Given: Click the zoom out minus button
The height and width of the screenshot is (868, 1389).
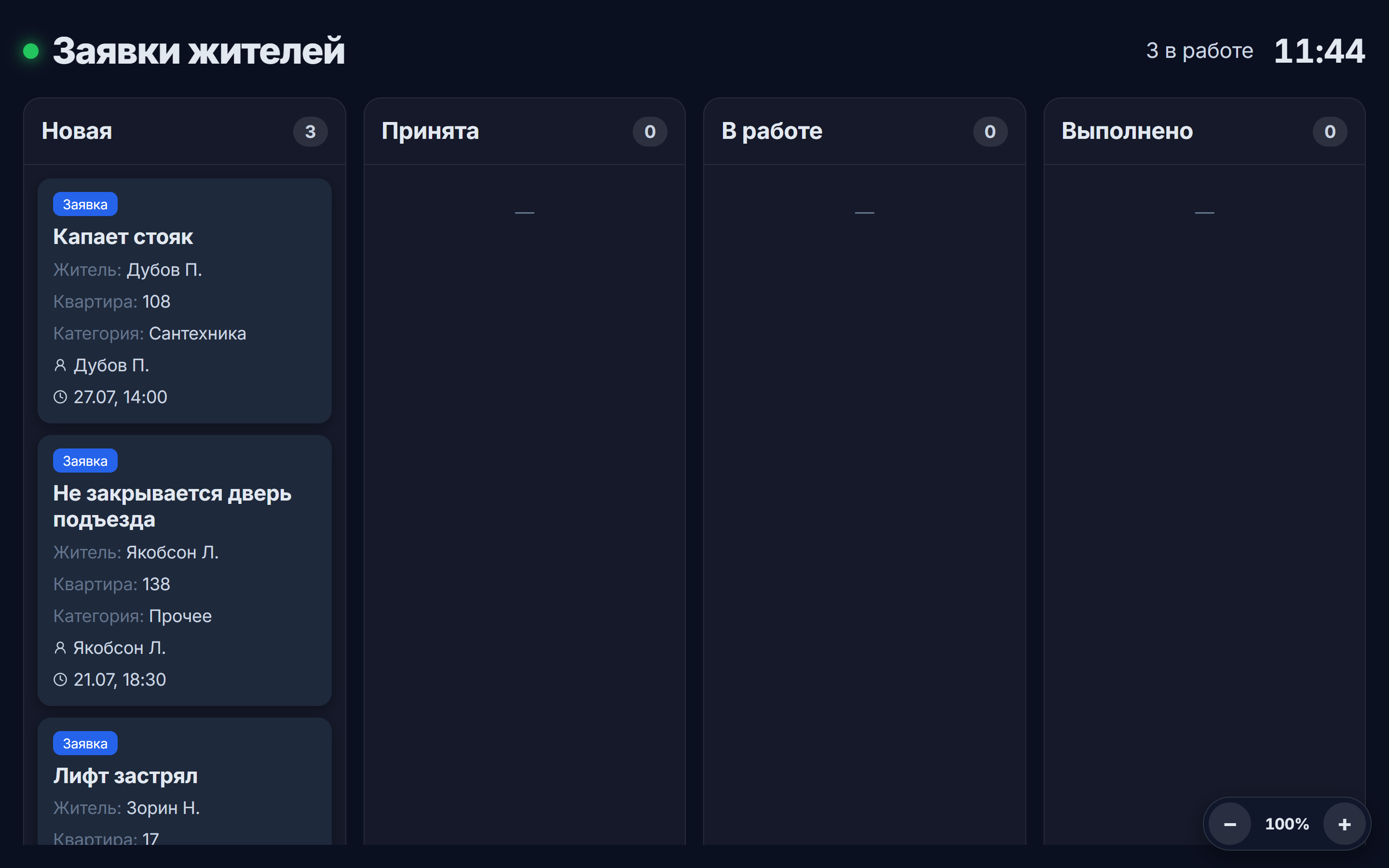Looking at the screenshot, I should [x=1229, y=824].
